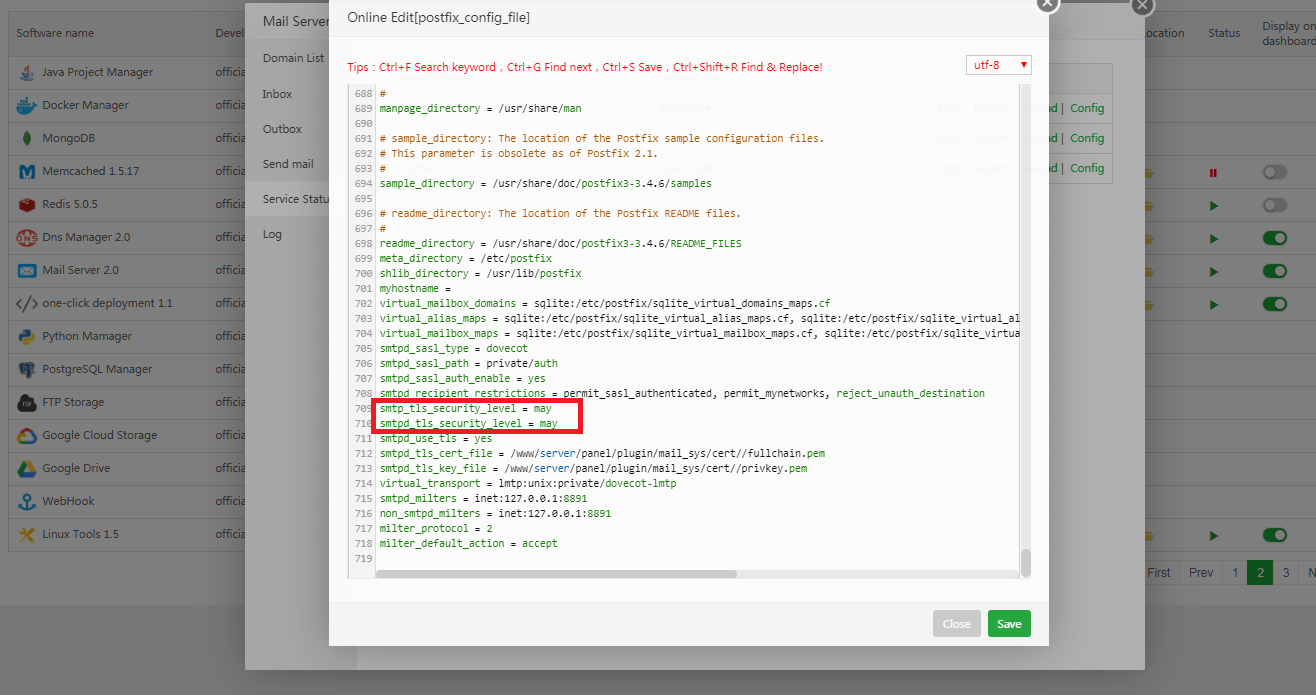Image resolution: width=1316 pixels, height=695 pixels.
Task: Click the PostgreSQL Manager elephant icon
Action: point(26,369)
